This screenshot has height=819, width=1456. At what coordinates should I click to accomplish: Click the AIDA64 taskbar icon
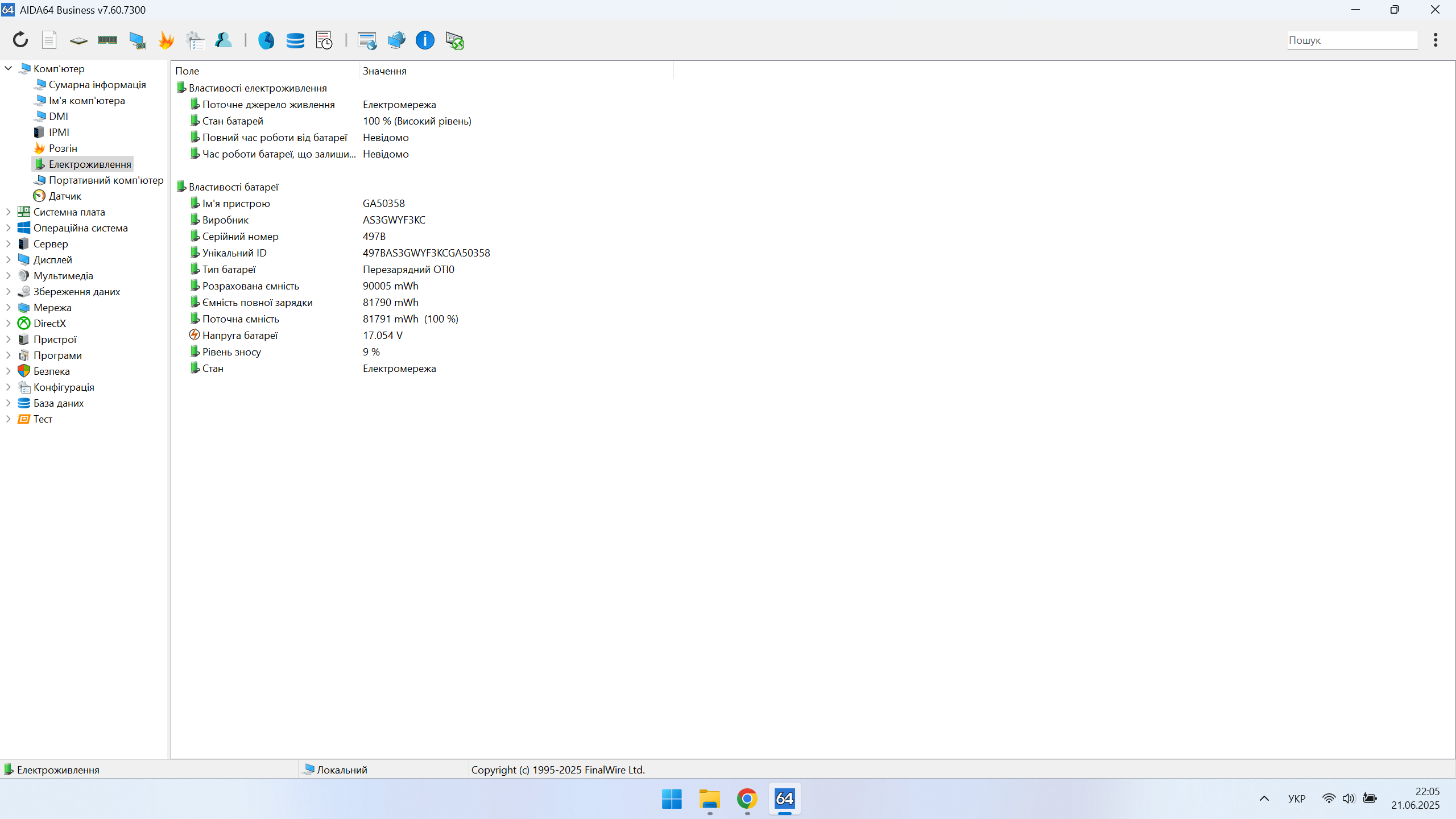[x=784, y=799]
